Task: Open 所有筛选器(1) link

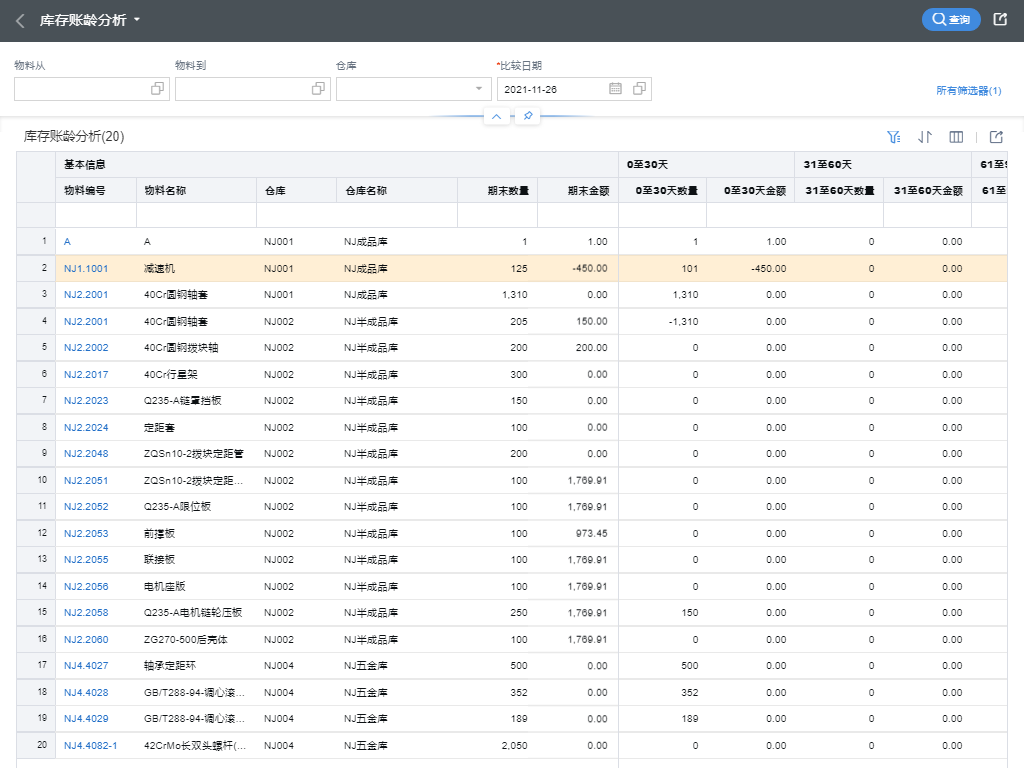Action: [968, 91]
